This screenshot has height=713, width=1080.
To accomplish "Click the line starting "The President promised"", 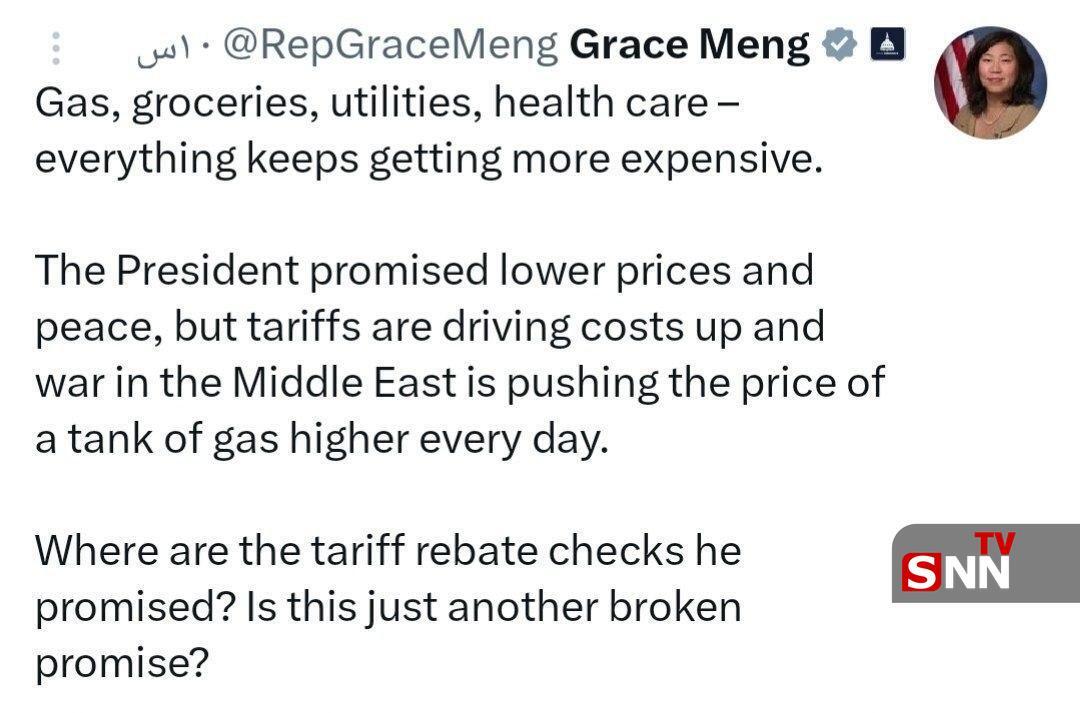I will [x=424, y=270].
